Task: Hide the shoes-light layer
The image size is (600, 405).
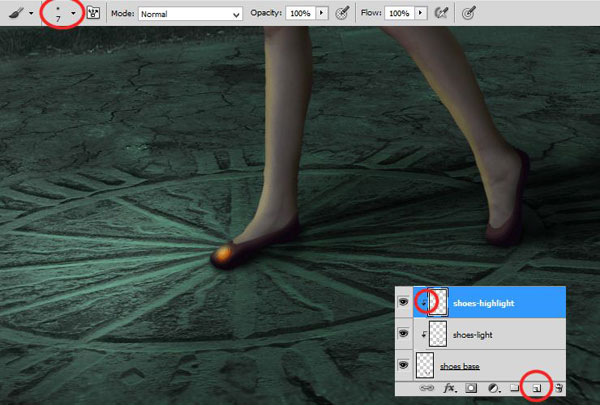Action: point(403,333)
